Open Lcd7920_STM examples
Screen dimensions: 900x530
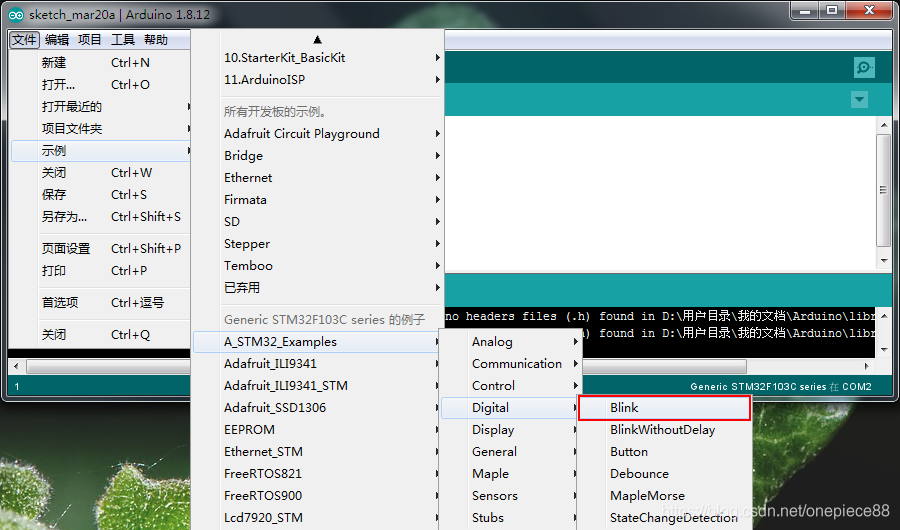click(x=317, y=518)
